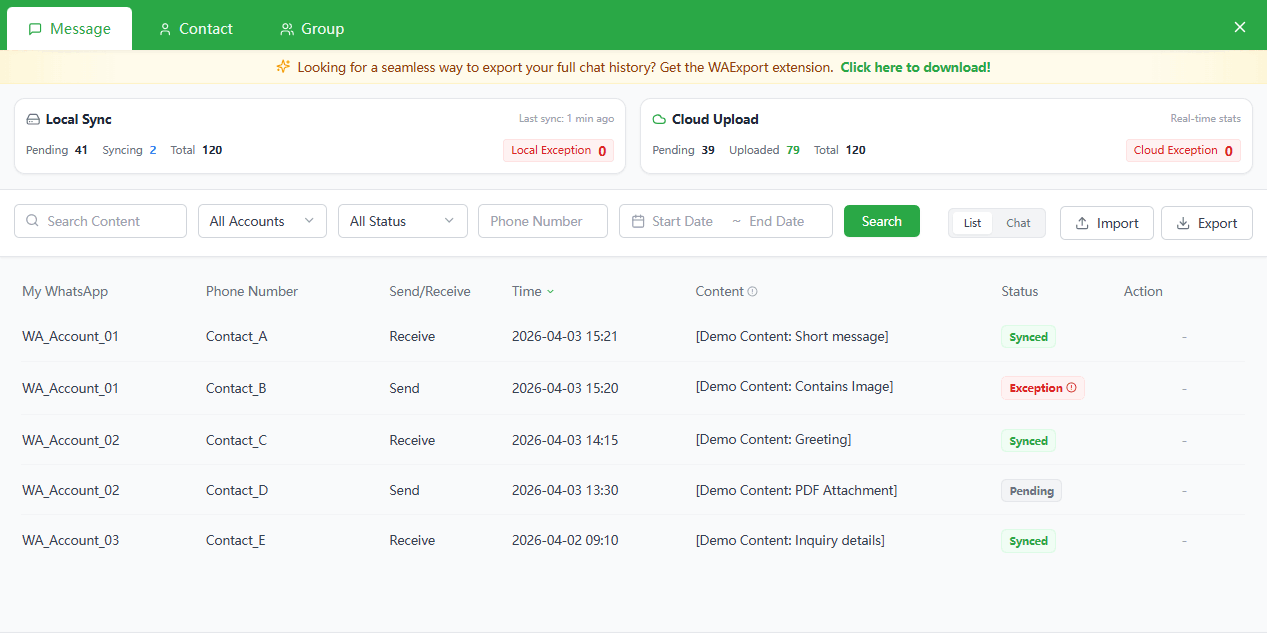Viewport: 1267px width, 633px height.
Task: Switch to List view
Action: [x=972, y=223]
